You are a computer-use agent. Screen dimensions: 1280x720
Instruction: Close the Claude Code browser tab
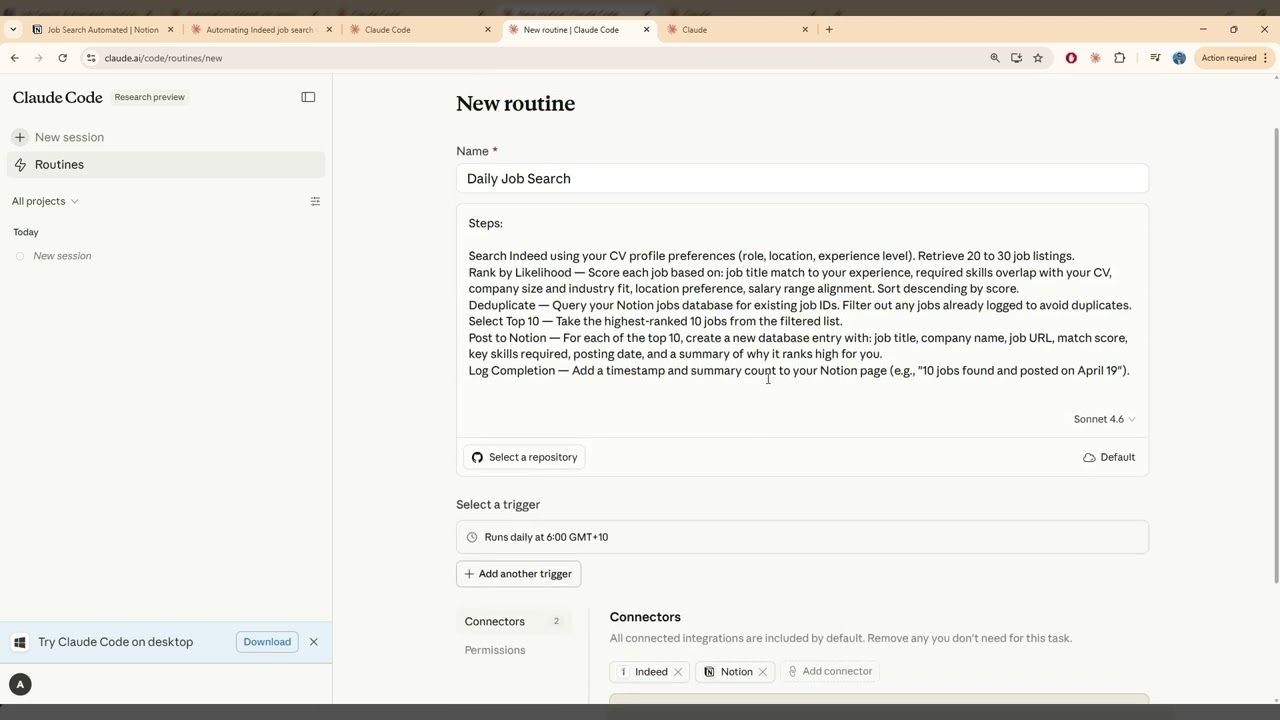click(488, 30)
